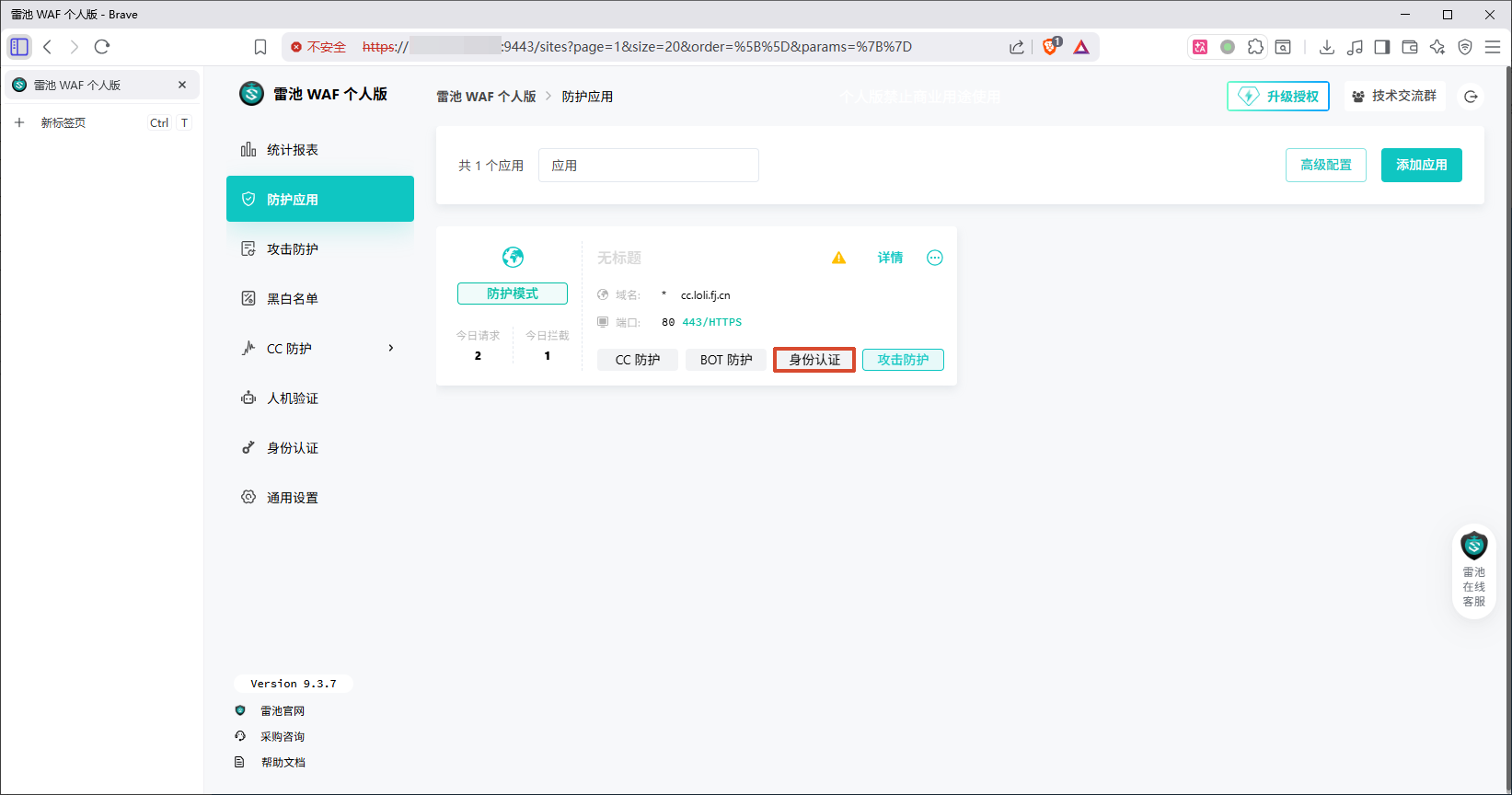Click 身份认证 button on app card
1512x795 pixels.
click(x=814, y=360)
